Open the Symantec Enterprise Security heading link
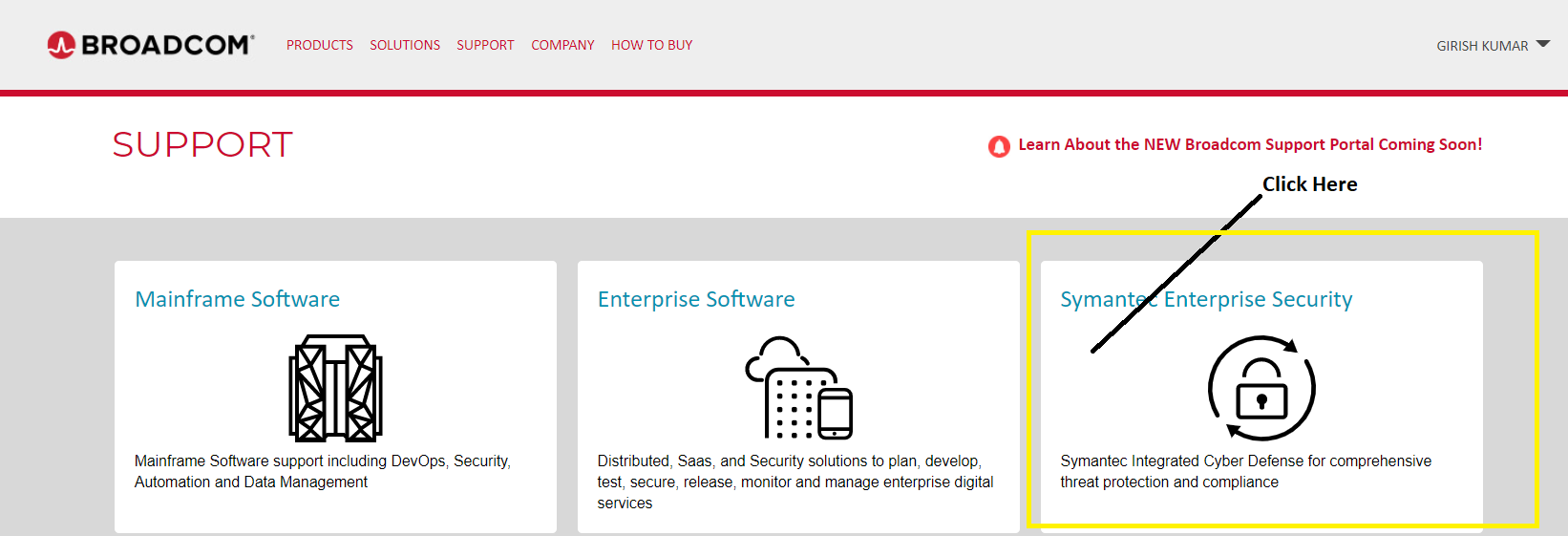The image size is (1568, 536). point(1206,299)
